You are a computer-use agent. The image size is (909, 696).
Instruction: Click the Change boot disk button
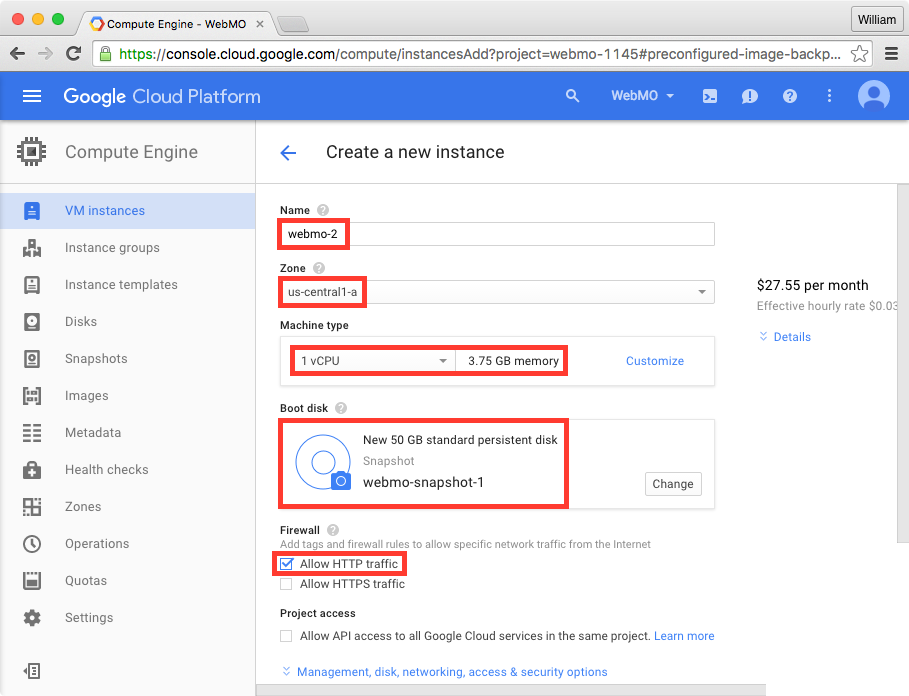pyautogui.click(x=672, y=484)
